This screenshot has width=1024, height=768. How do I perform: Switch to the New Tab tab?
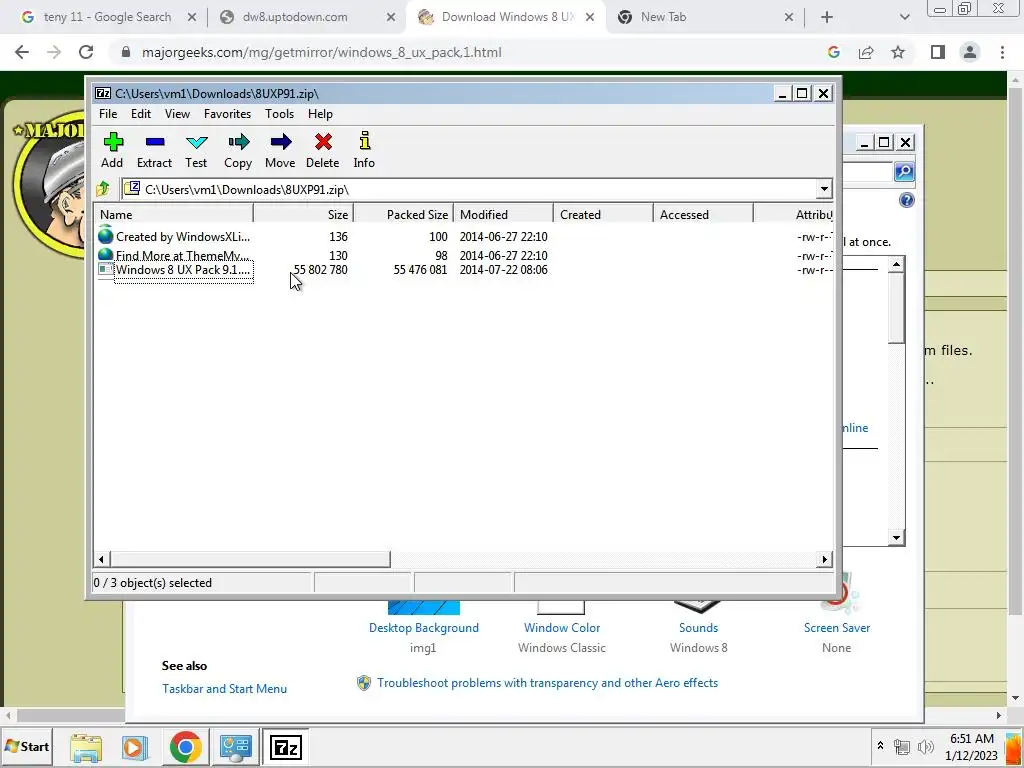click(x=704, y=17)
